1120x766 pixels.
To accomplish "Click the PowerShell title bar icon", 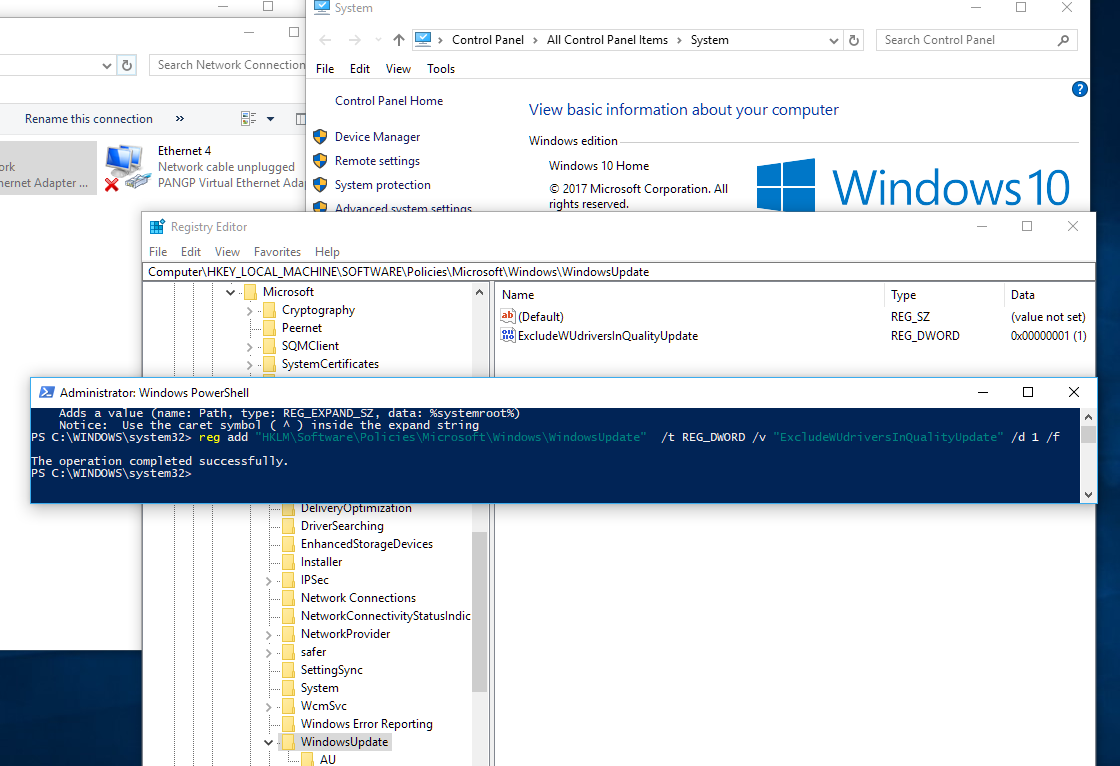I will [x=46, y=392].
